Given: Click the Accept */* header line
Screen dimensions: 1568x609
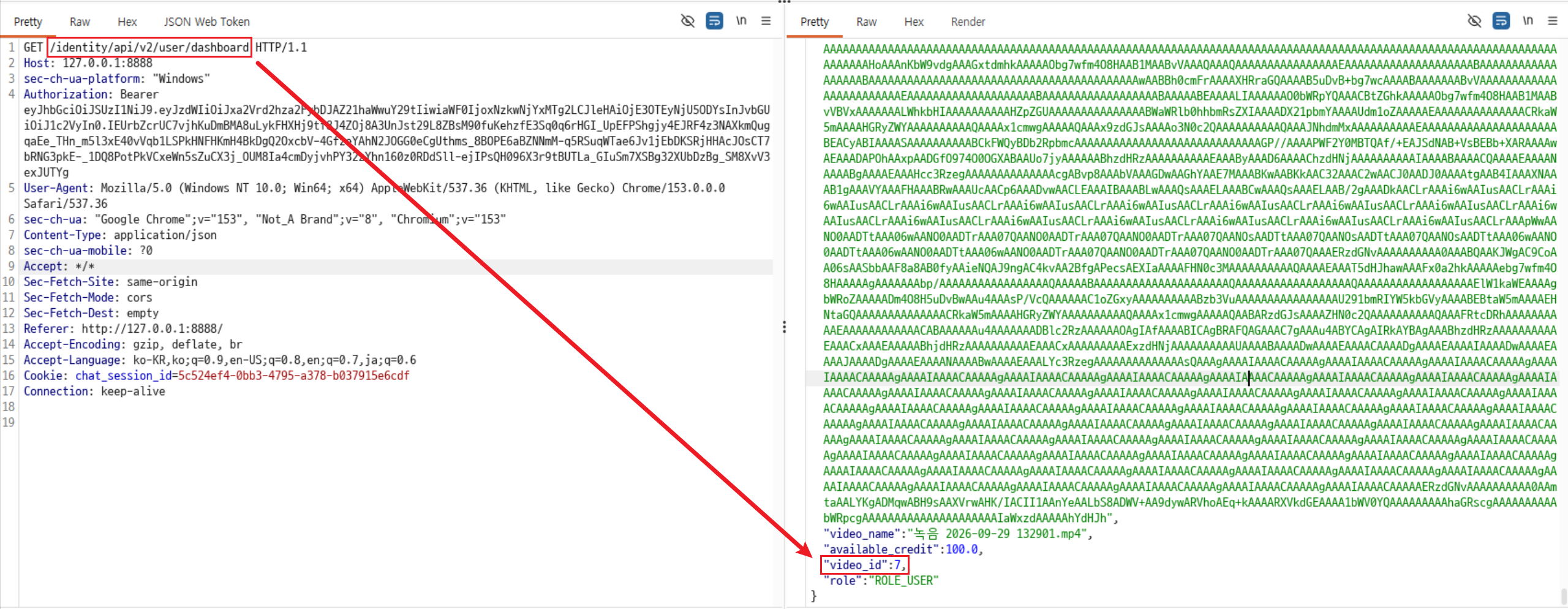Looking at the screenshot, I should click(59, 267).
